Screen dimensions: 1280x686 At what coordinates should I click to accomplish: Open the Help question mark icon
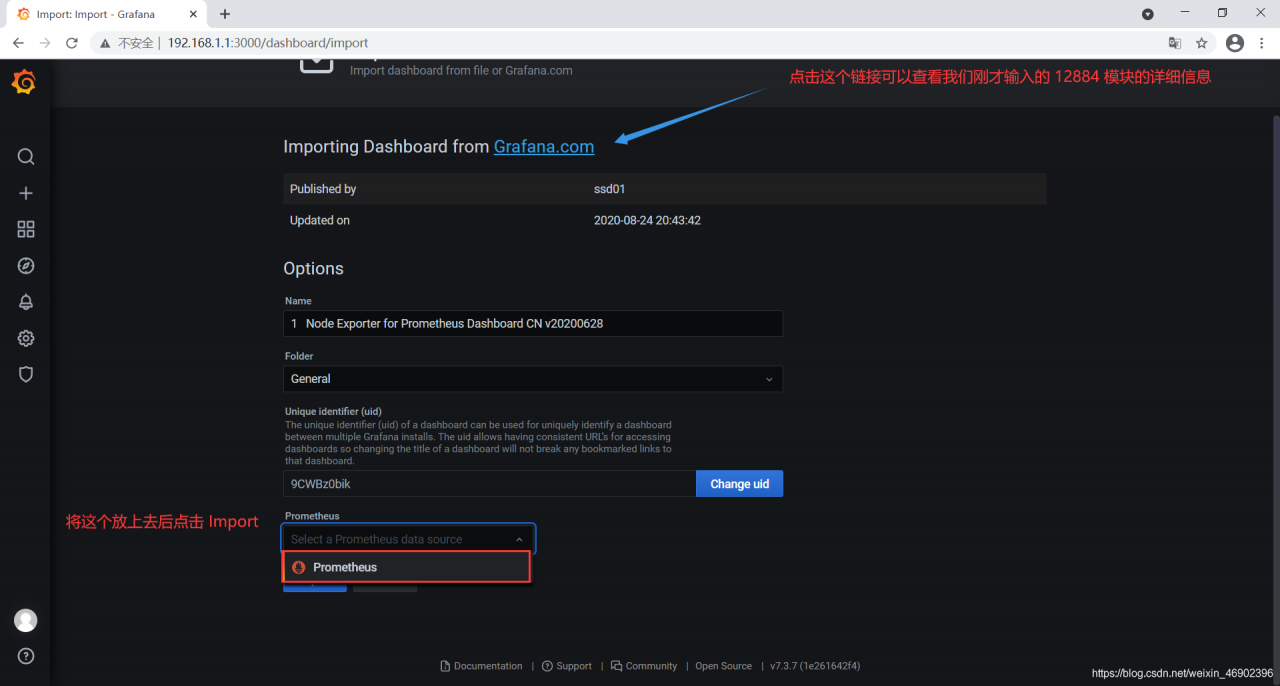(26, 656)
